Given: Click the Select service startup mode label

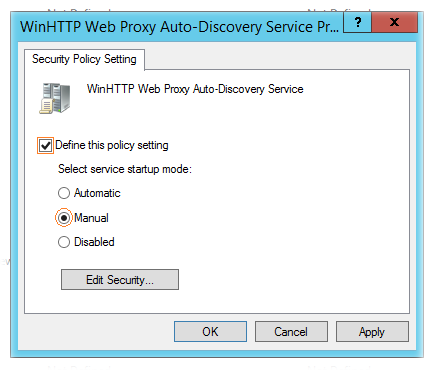Looking at the screenshot, I should pyautogui.click(x=125, y=169).
